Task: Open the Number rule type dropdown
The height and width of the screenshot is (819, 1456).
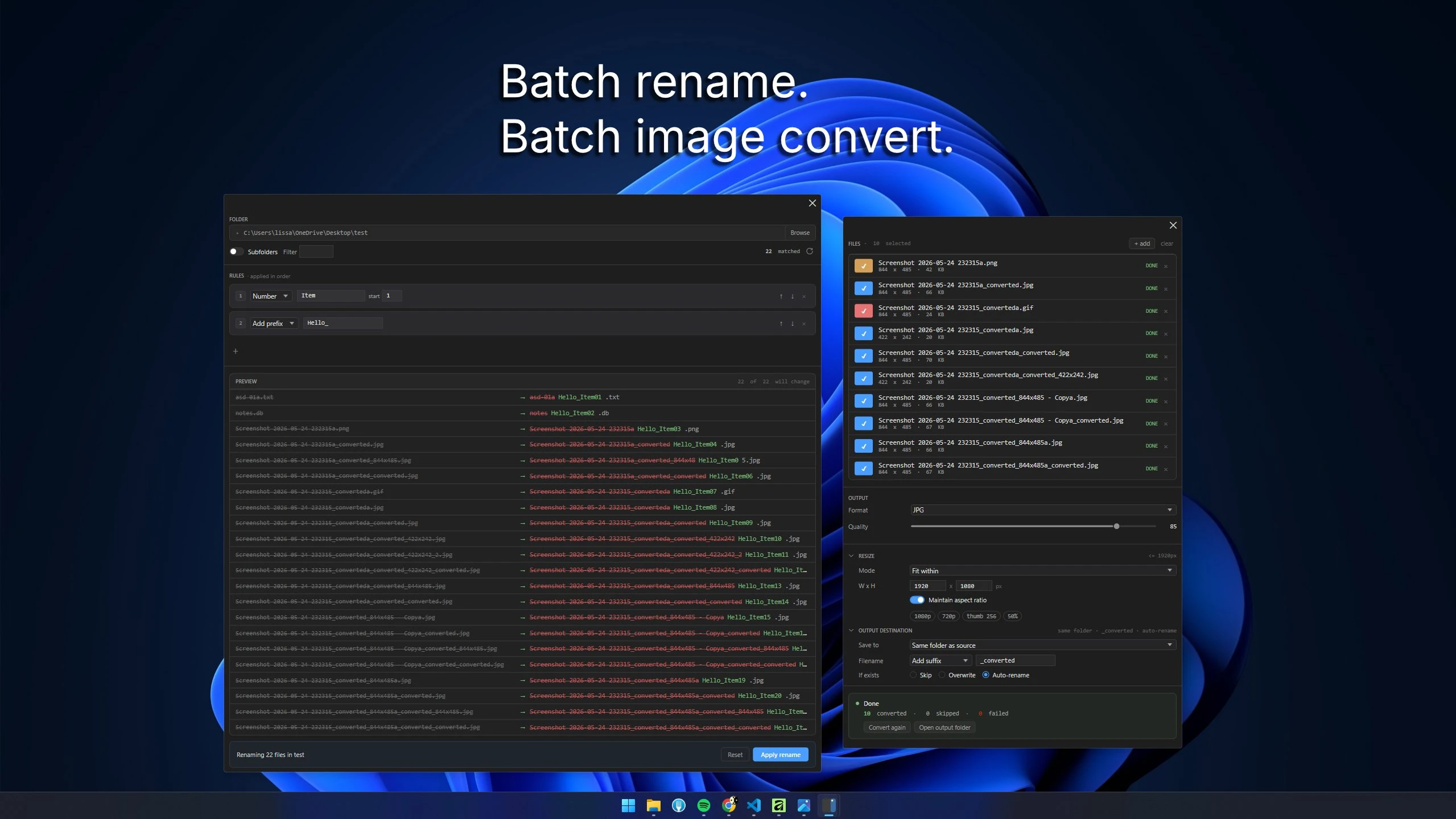Action: (270, 296)
